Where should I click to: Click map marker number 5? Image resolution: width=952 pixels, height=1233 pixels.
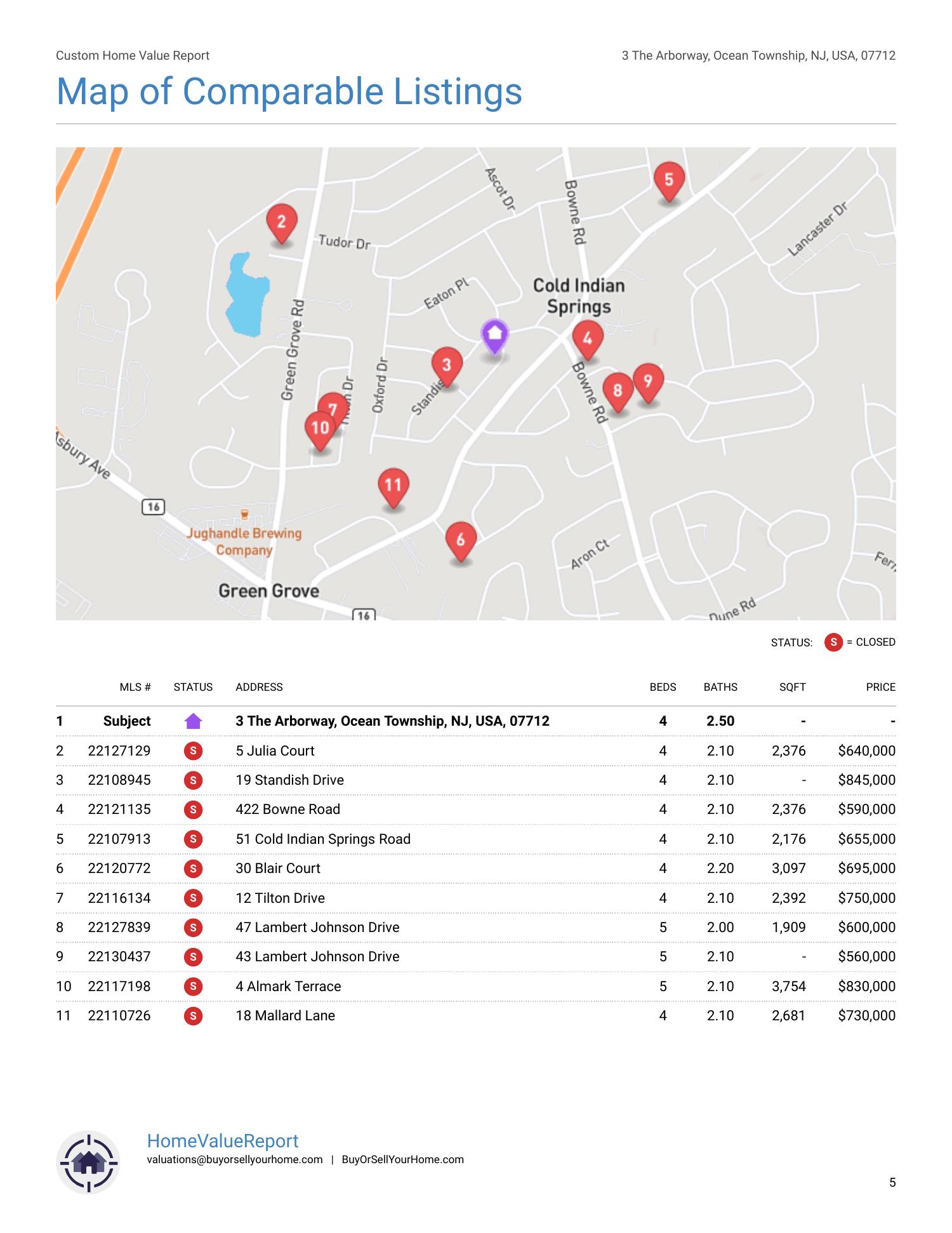tap(668, 180)
